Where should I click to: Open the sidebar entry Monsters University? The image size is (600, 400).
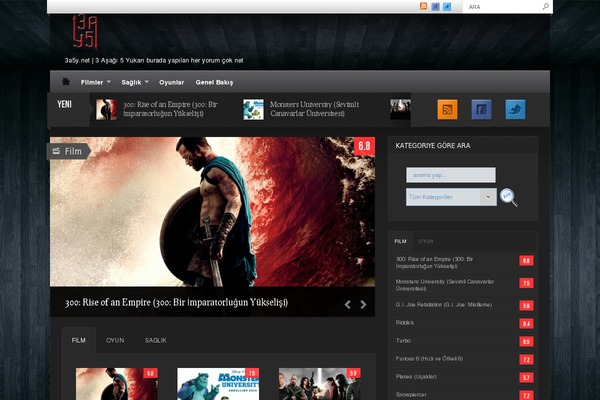click(x=445, y=285)
